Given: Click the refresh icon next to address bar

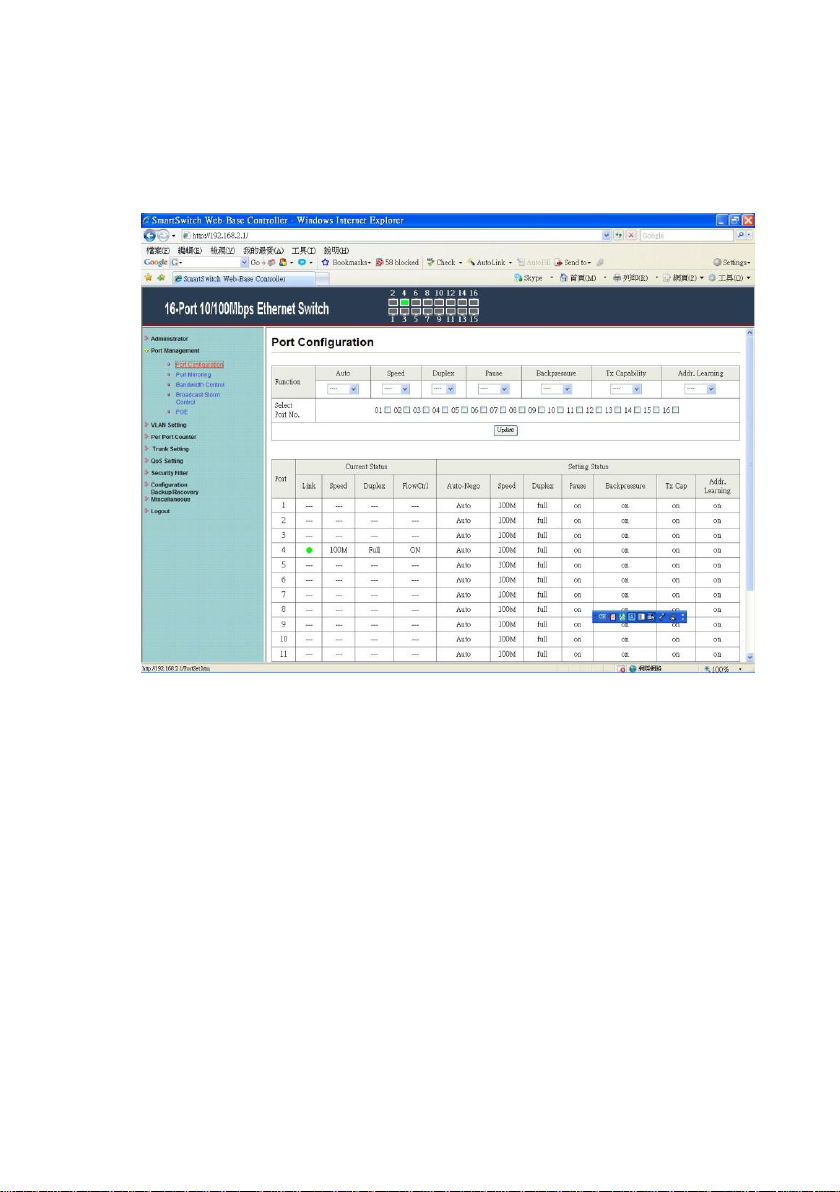Looking at the screenshot, I should (619, 236).
